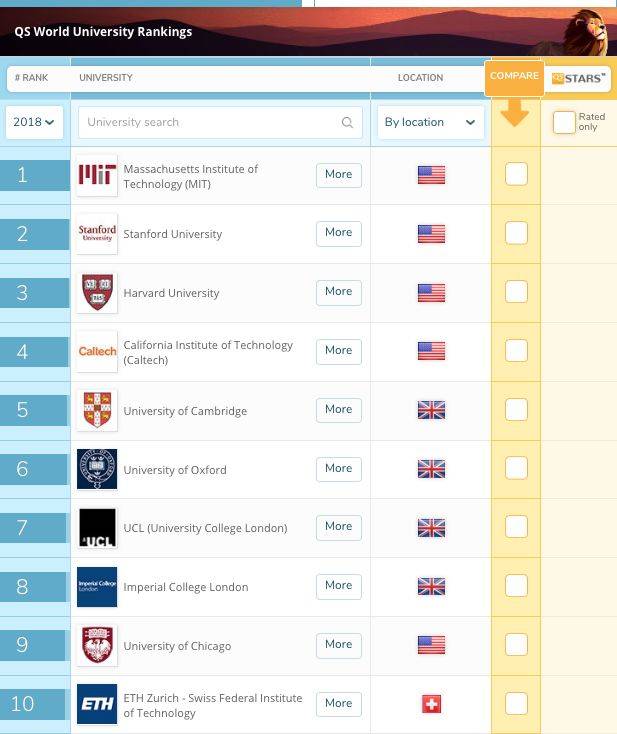Select University of Cambridge compare checkbox
Image resolution: width=617 pixels, height=734 pixels.
coord(516,410)
